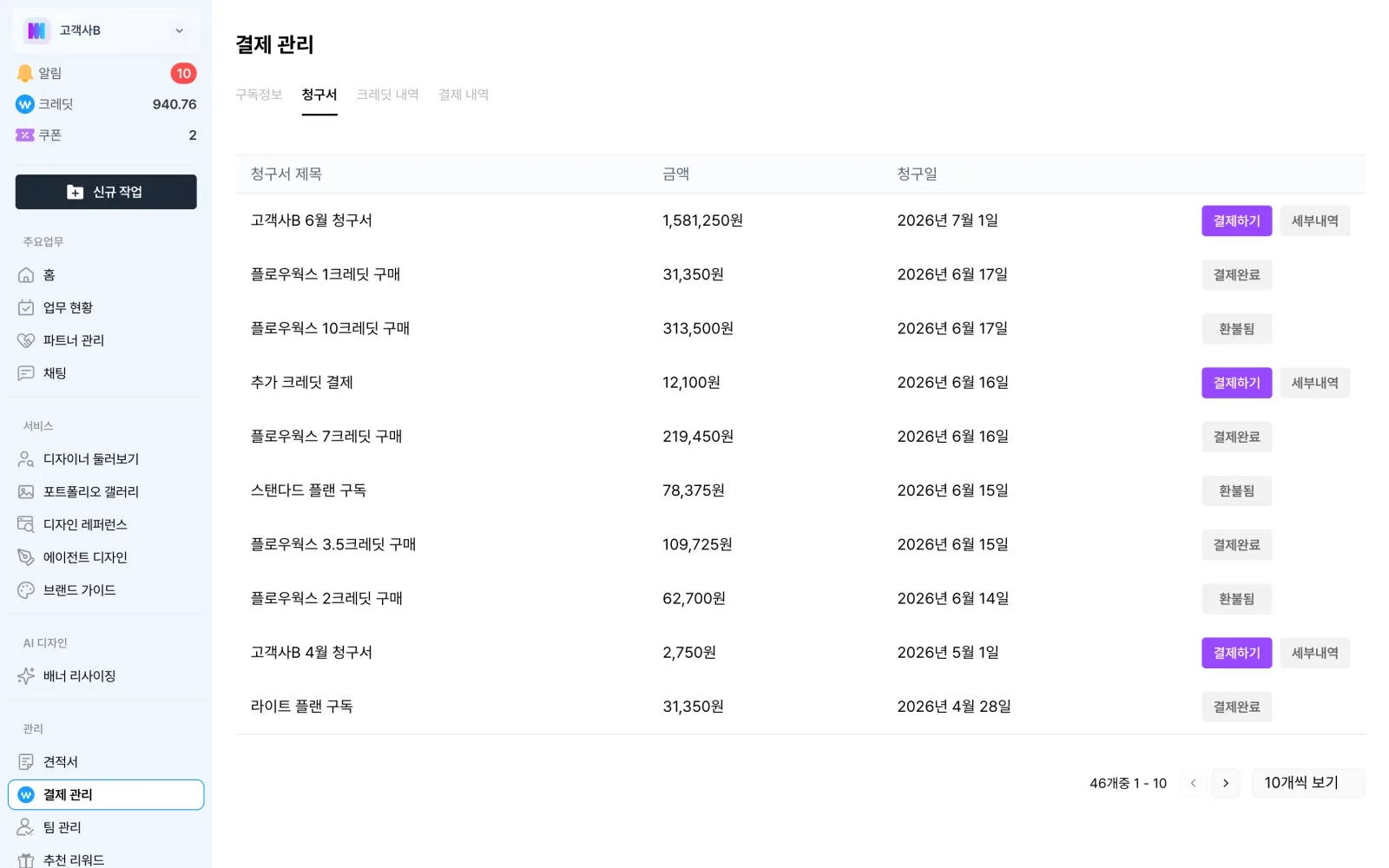Click 환불됨 status for 플로우웍스 10크레딧 구매
This screenshot has width=1389, height=868.
tap(1236, 329)
